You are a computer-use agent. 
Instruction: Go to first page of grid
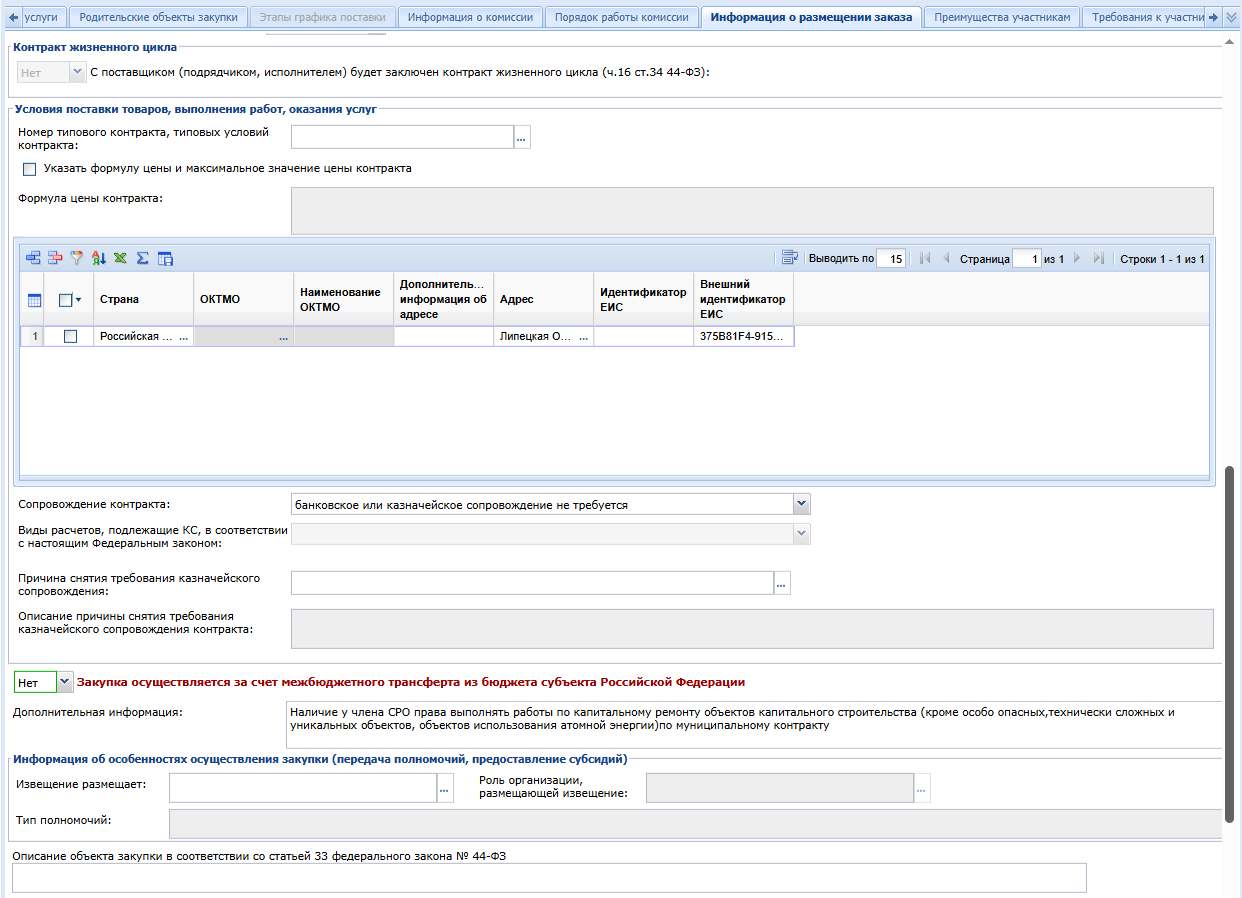pos(925,258)
